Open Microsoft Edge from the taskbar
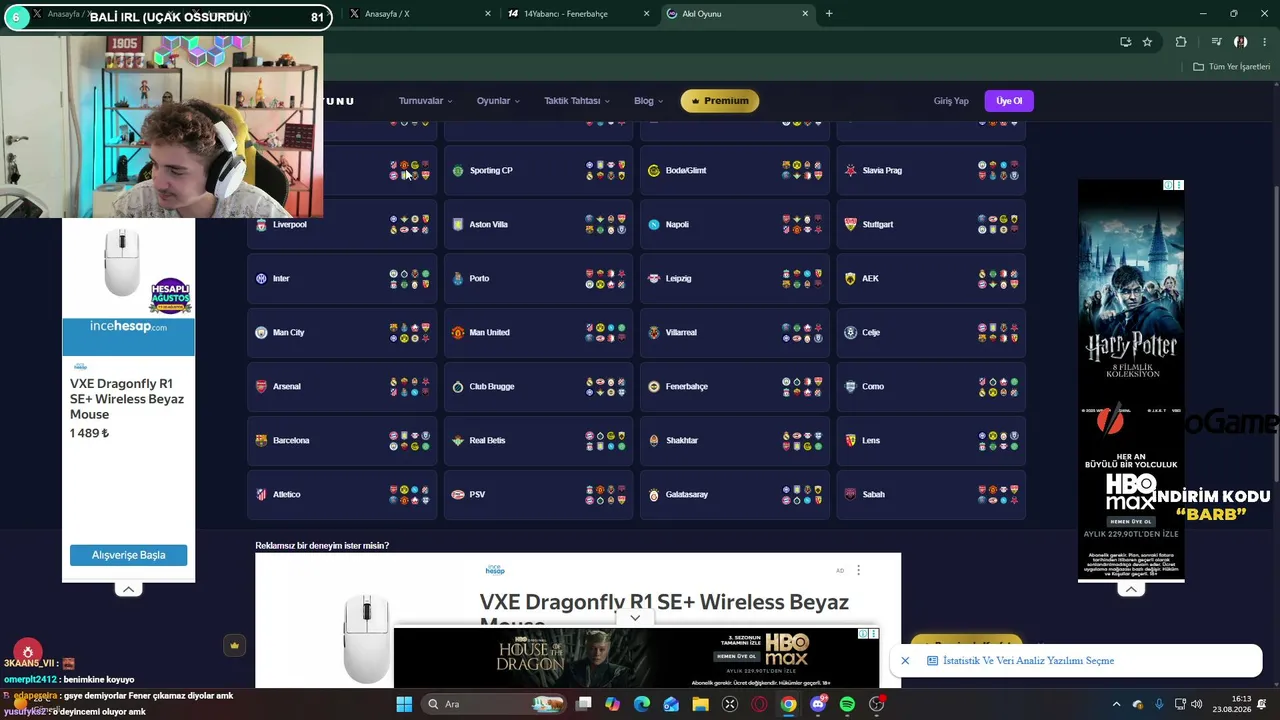The height and width of the screenshot is (720, 1280). pos(641,704)
